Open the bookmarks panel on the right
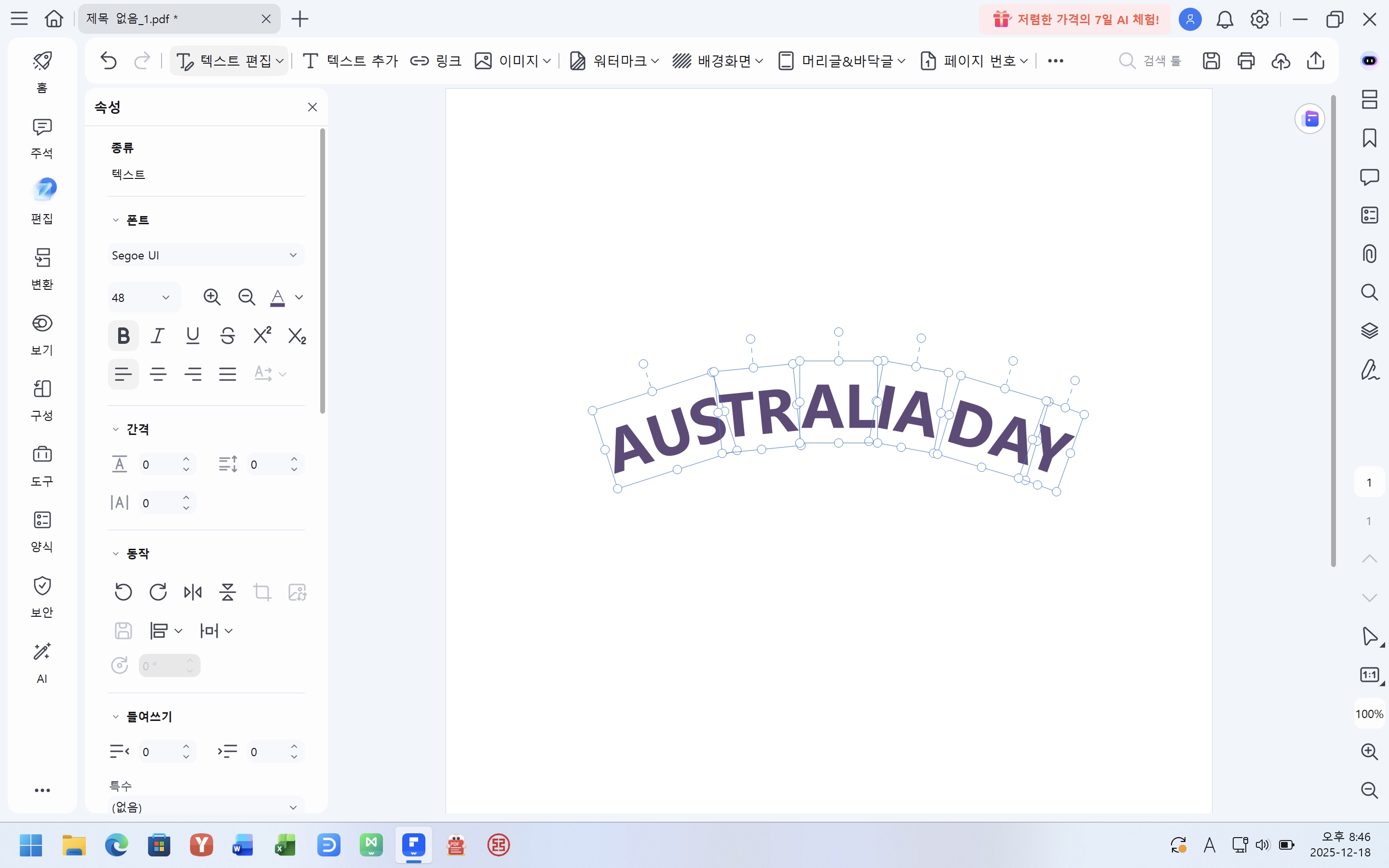 tap(1371, 138)
